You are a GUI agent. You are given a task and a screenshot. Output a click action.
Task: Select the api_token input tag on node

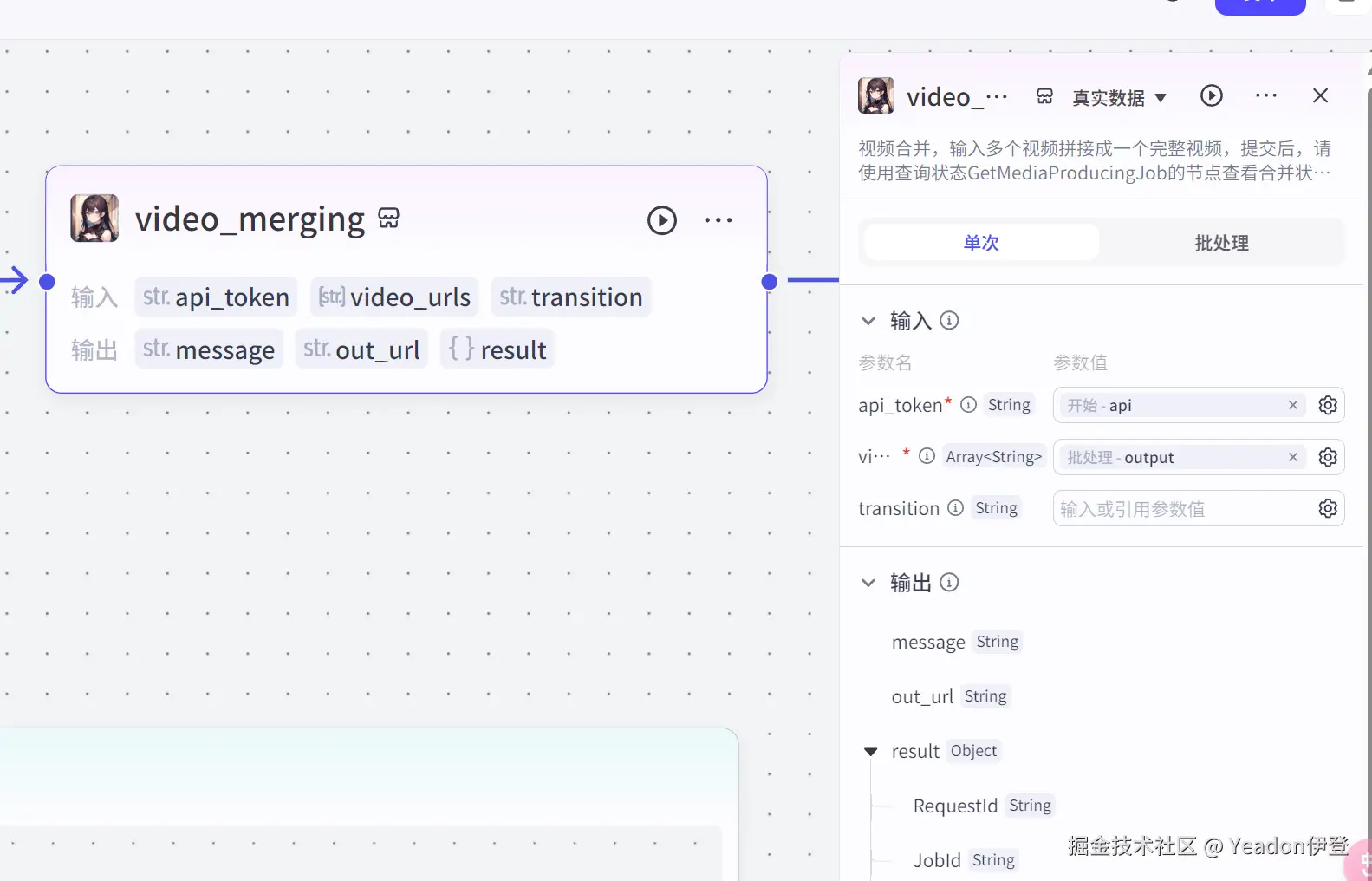point(216,297)
